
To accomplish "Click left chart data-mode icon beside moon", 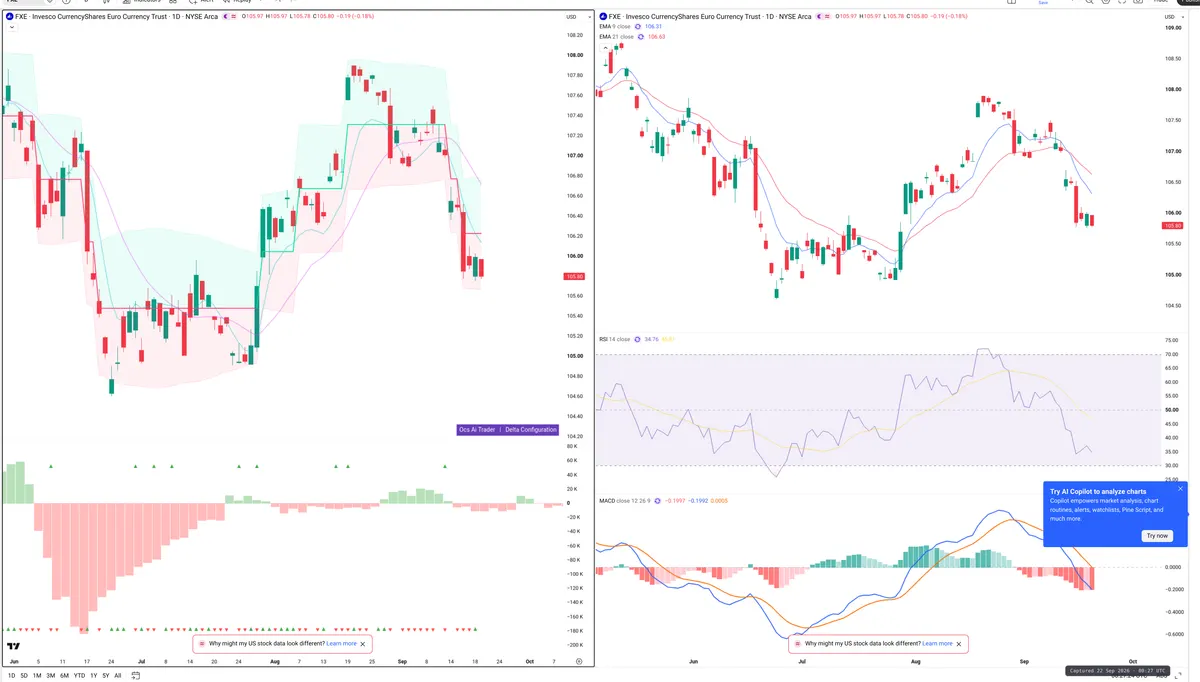I will 234,17.
